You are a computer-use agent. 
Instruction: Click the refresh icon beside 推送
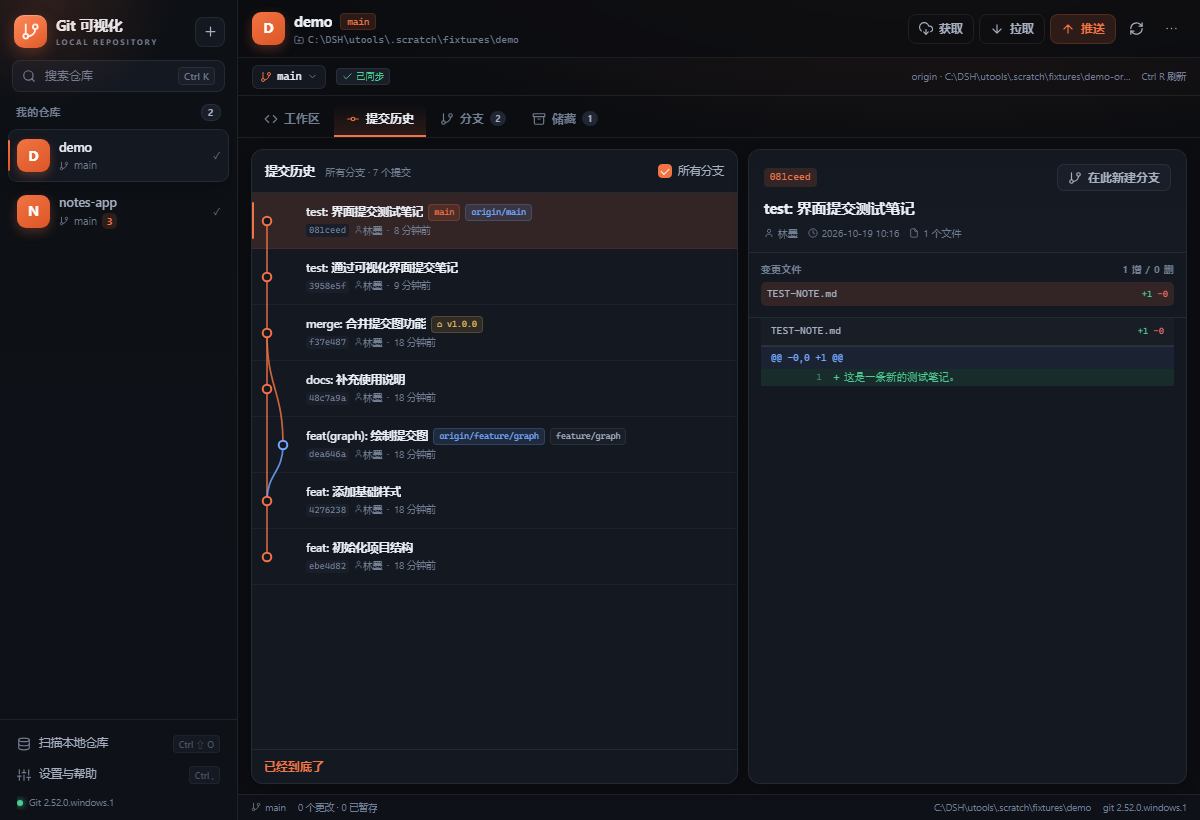[1136, 29]
